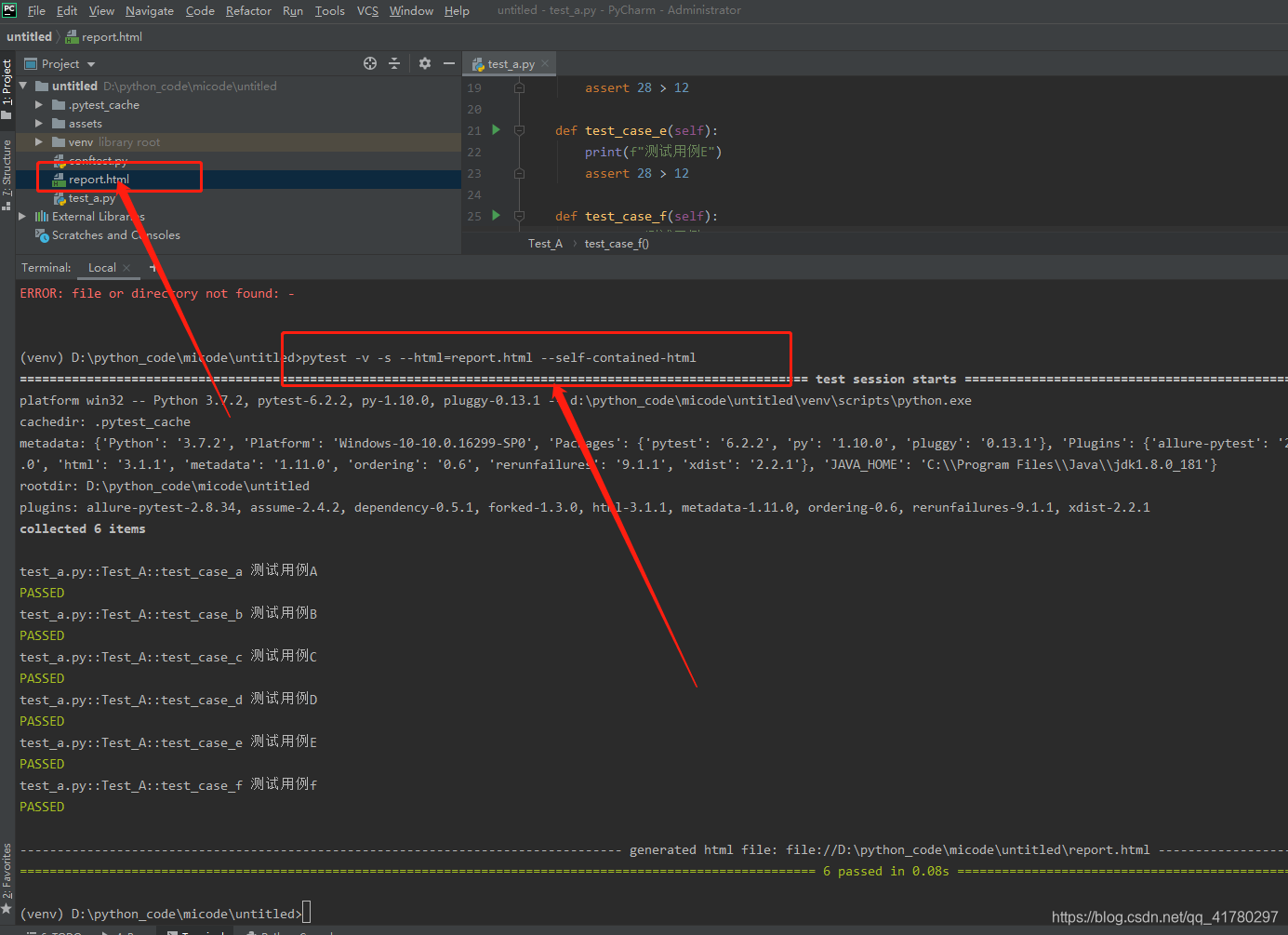Click the .pytest_cache folder icon
The height and width of the screenshot is (935, 1288).
(x=59, y=105)
